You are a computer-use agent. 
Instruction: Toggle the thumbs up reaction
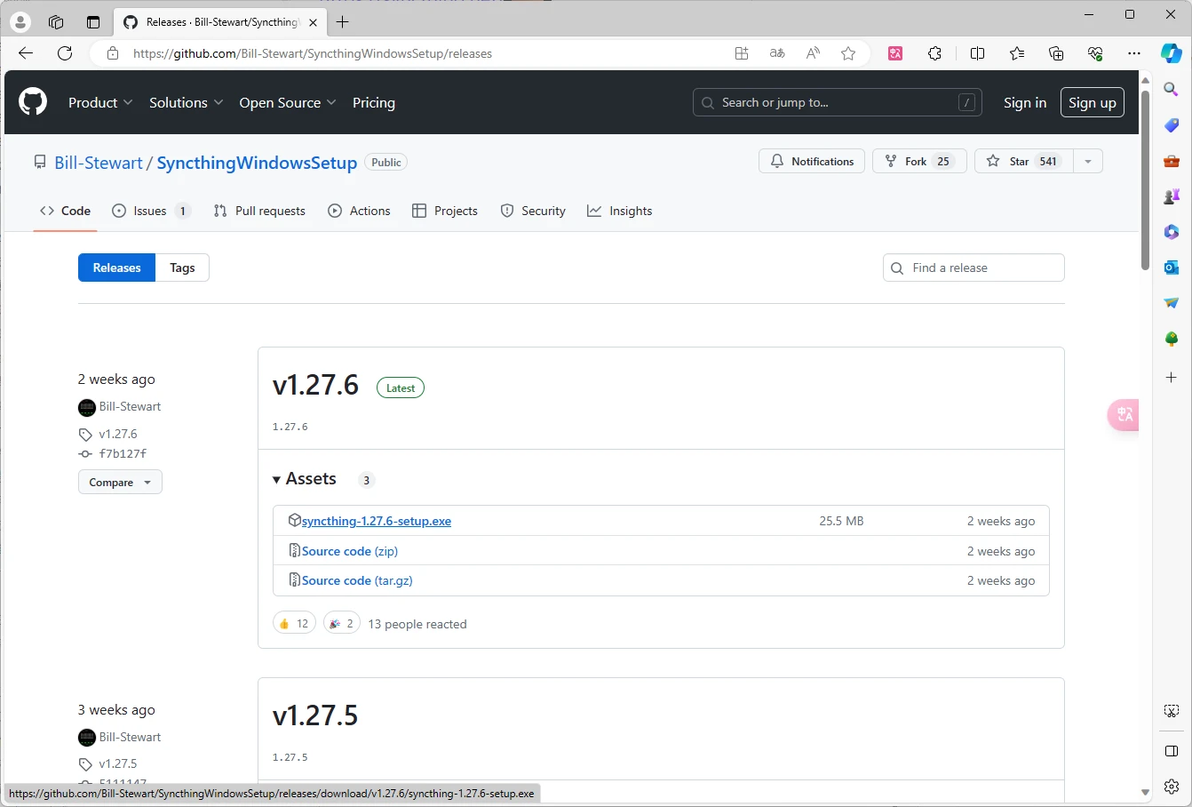click(294, 624)
